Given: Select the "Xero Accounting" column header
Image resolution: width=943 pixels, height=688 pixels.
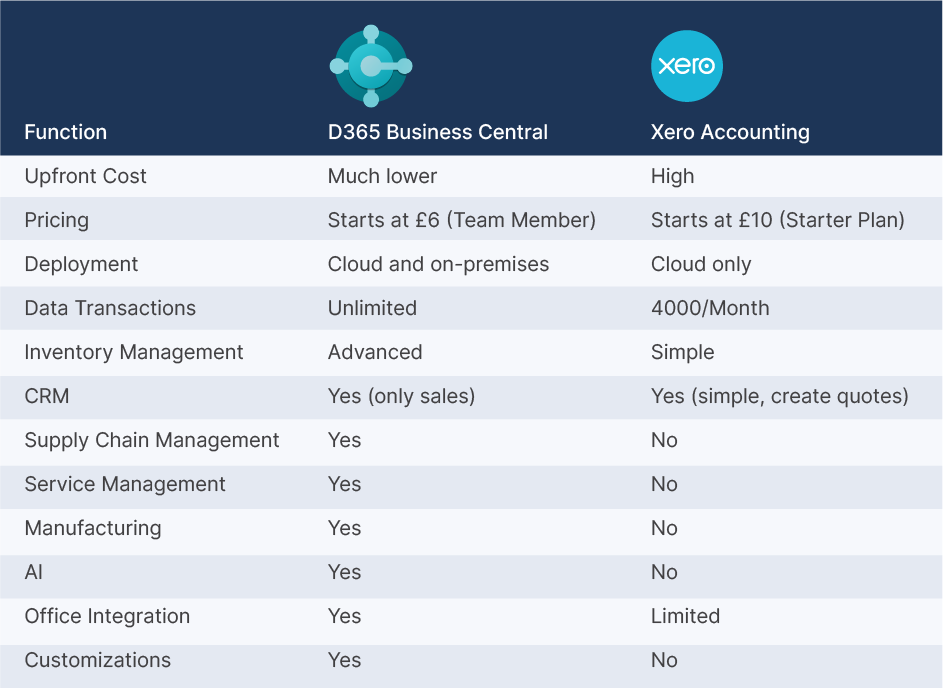Looking at the screenshot, I should [730, 132].
